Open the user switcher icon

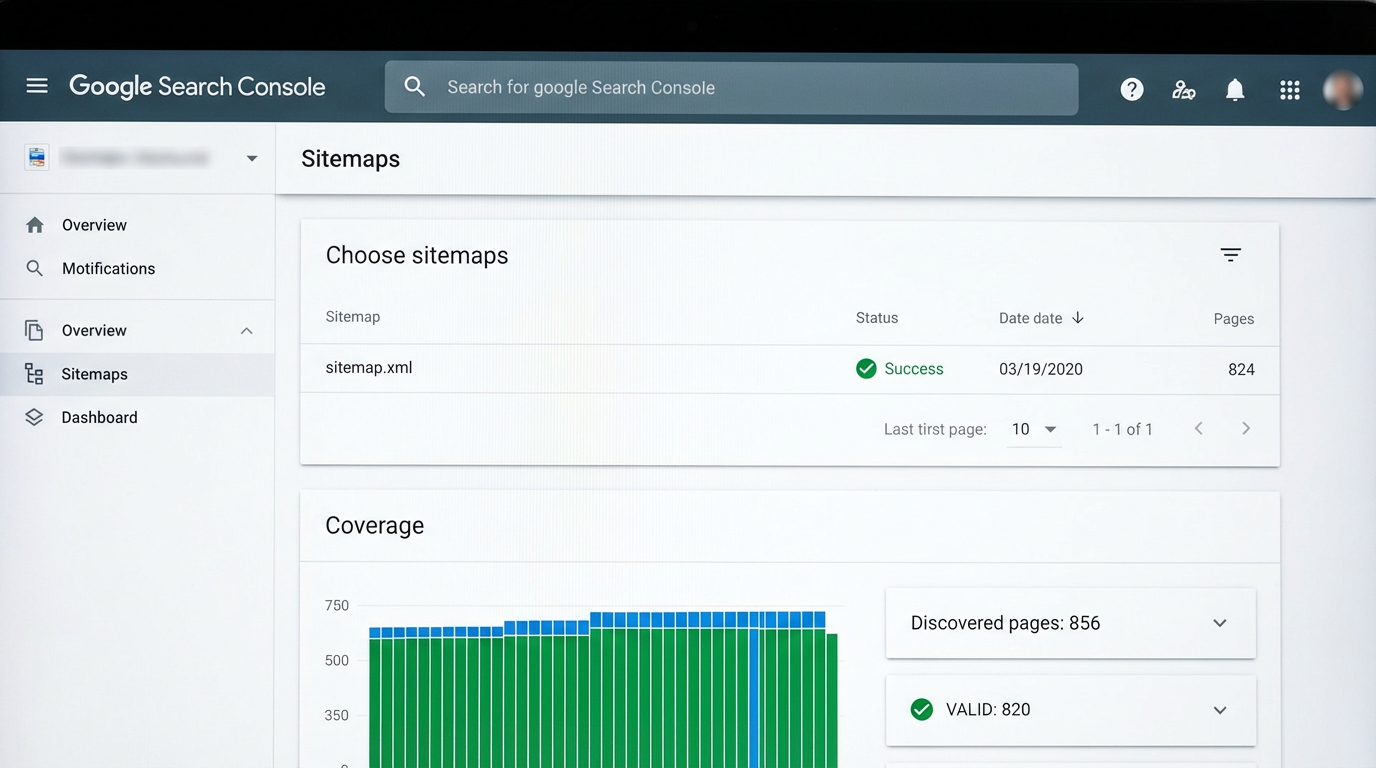point(1183,89)
